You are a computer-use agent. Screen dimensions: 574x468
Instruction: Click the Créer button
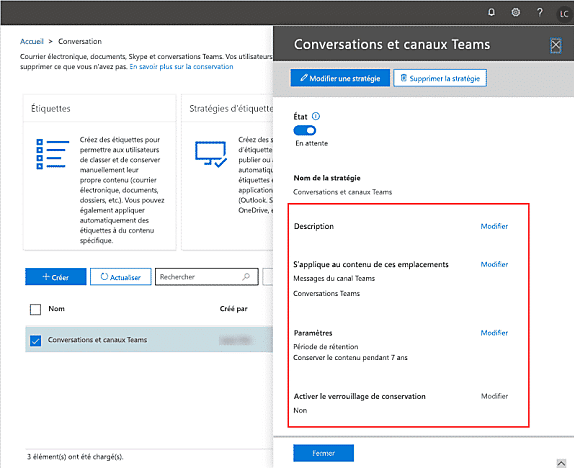click(x=56, y=277)
